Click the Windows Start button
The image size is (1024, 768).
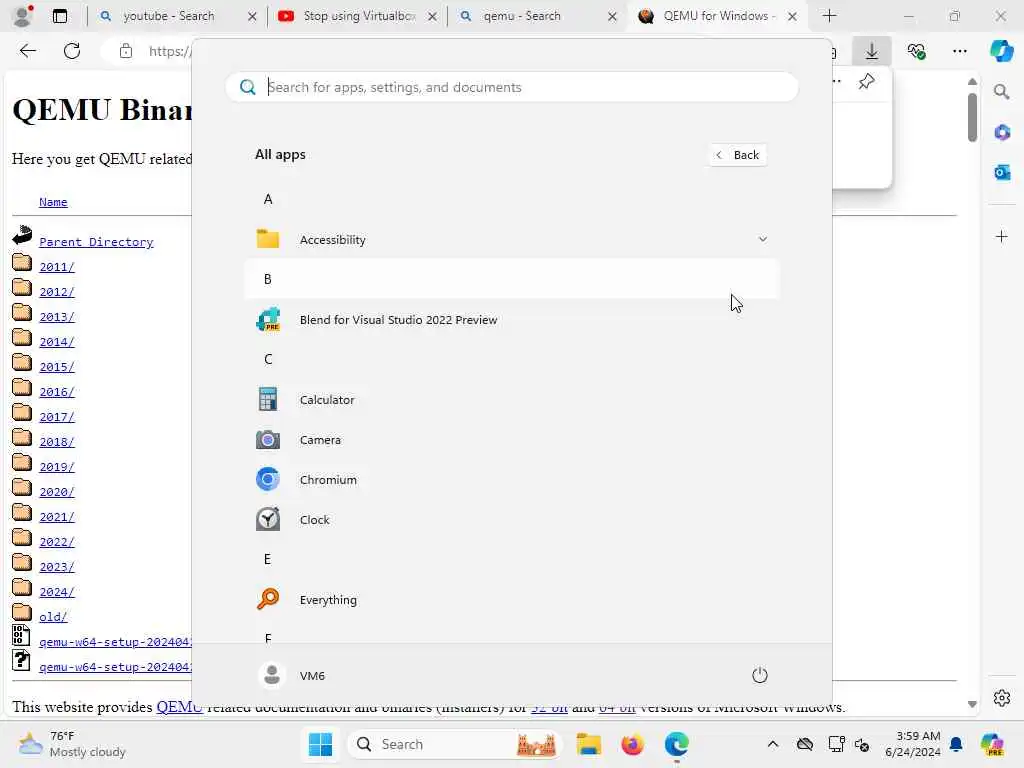tap(320, 744)
